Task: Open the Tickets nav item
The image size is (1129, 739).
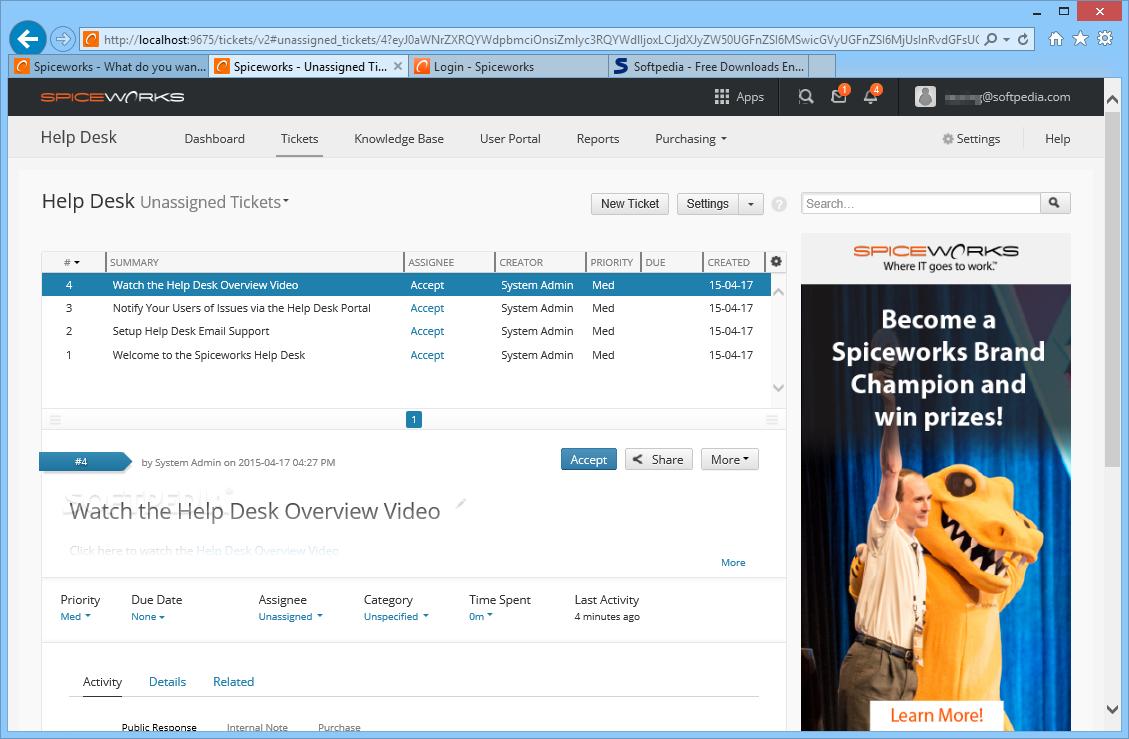Action: tap(300, 139)
